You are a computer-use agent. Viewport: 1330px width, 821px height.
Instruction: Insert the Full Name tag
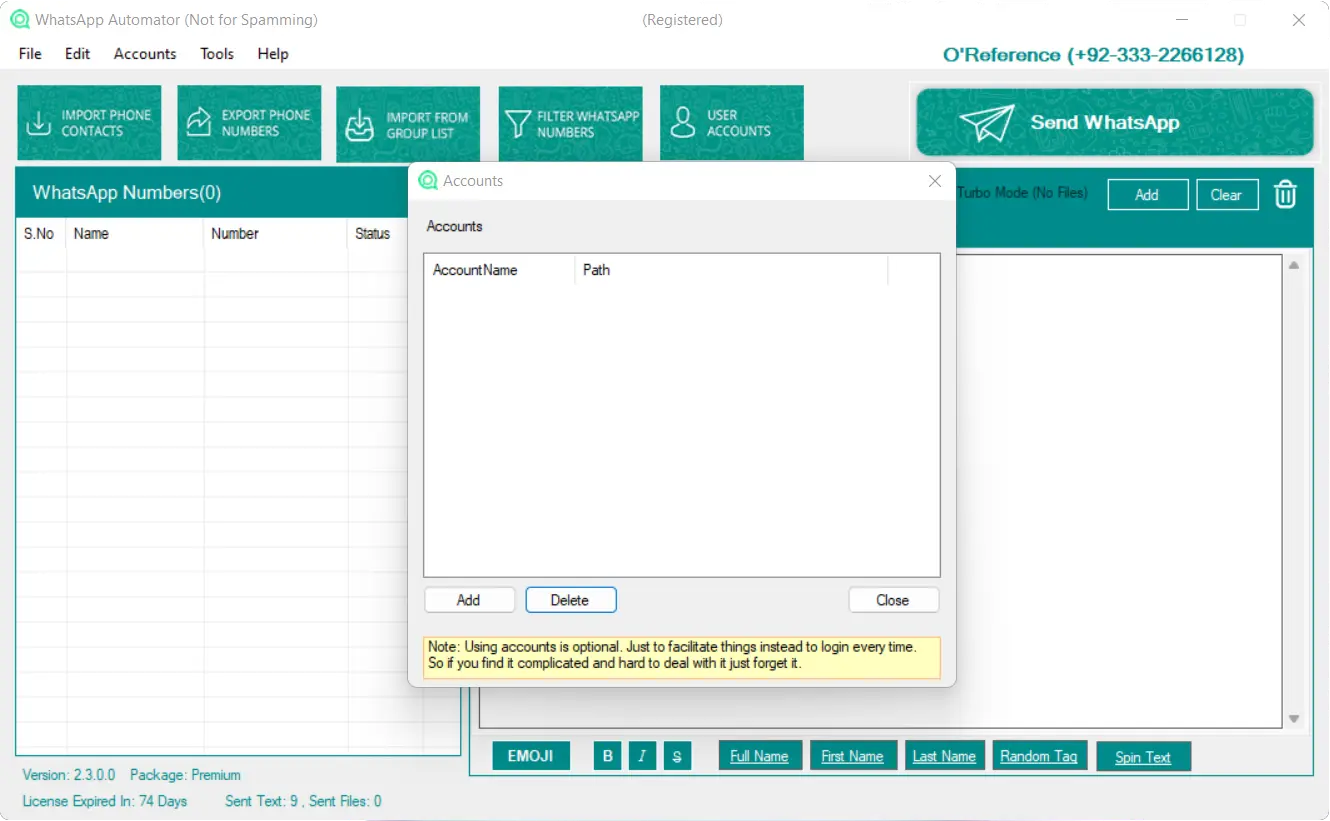tap(759, 756)
